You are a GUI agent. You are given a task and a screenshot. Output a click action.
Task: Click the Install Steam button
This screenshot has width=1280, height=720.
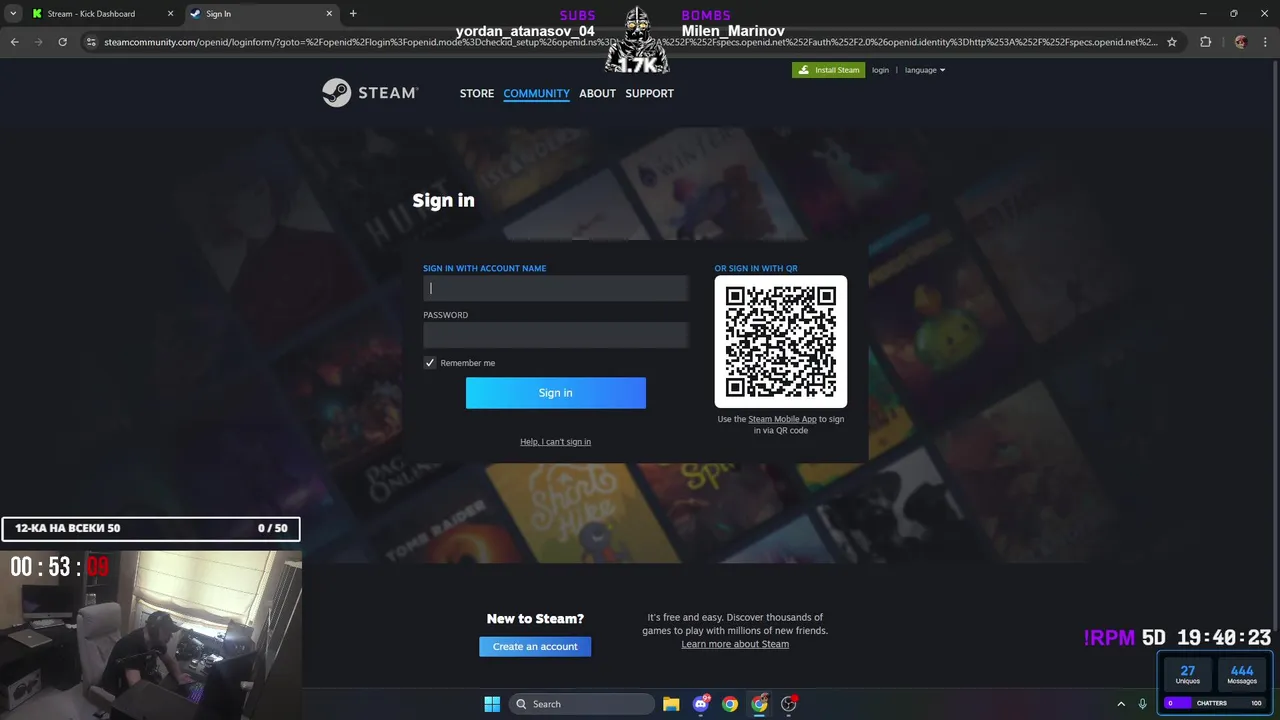point(828,70)
